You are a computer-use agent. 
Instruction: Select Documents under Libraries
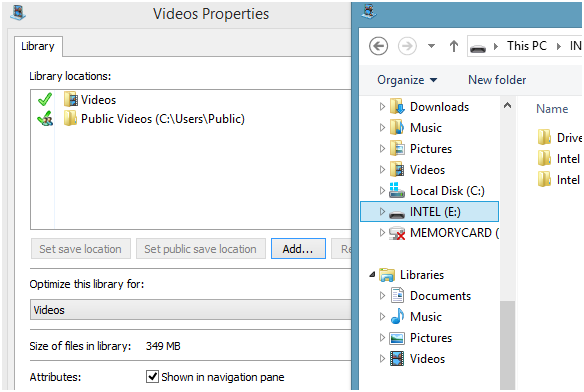pos(440,295)
